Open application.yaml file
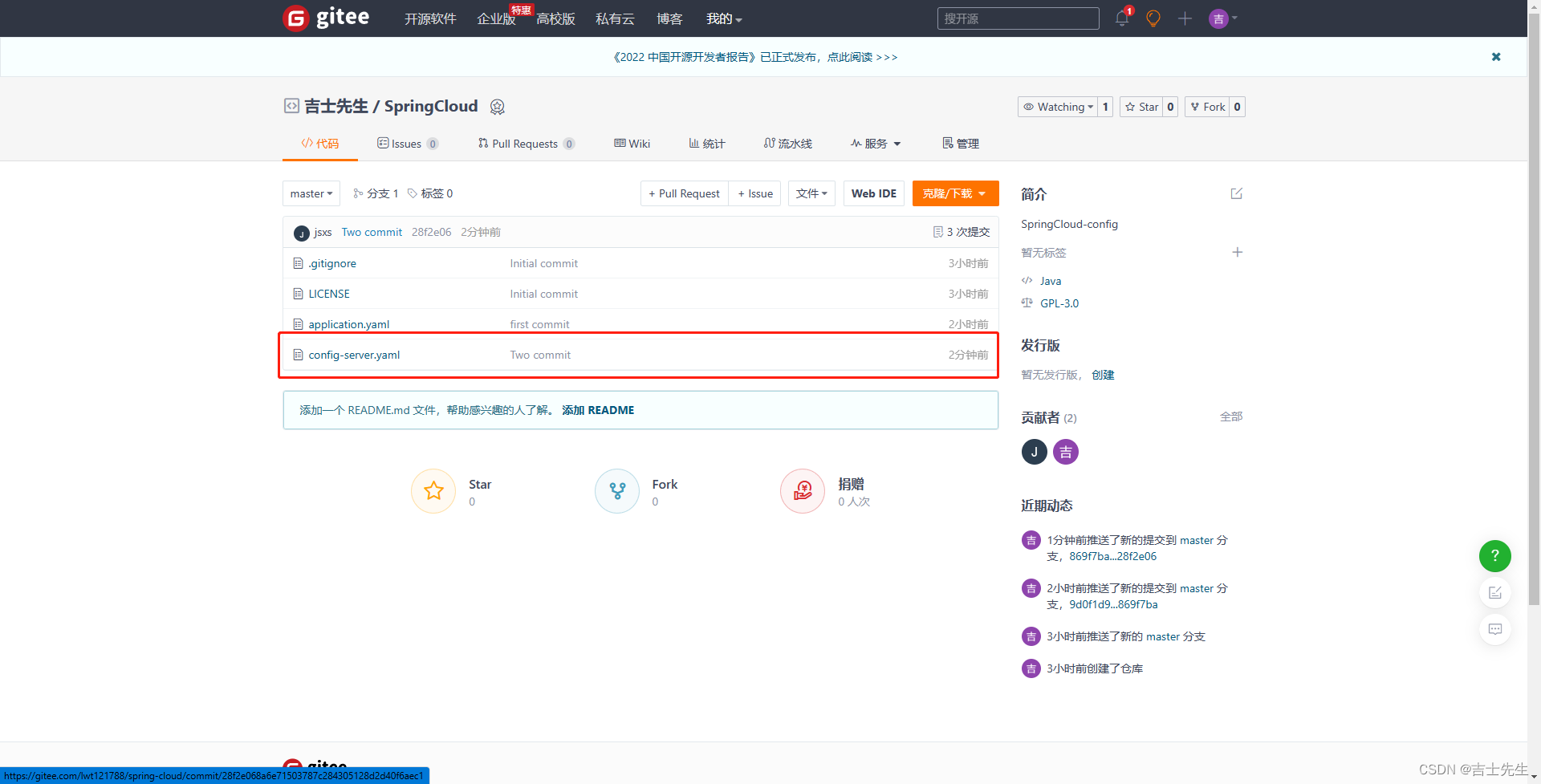Viewport: 1541px width, 784px height. [x=348, y=324]
